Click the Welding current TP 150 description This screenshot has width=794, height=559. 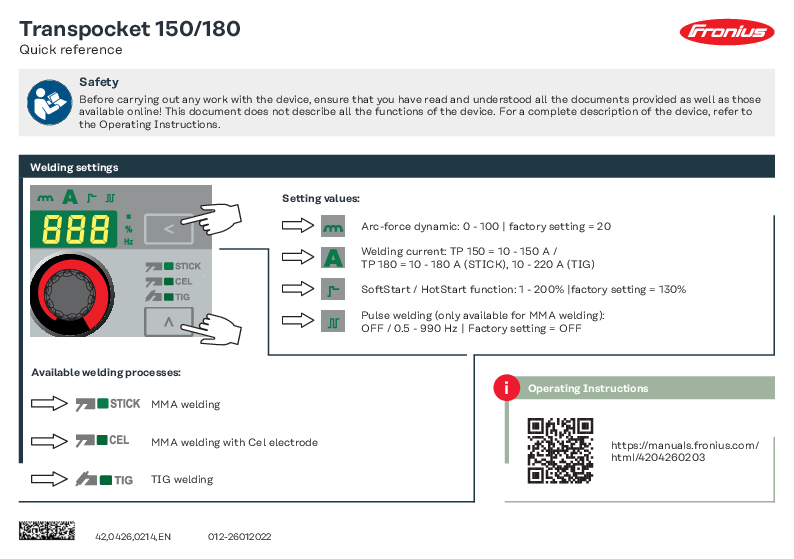pos(478,258)
